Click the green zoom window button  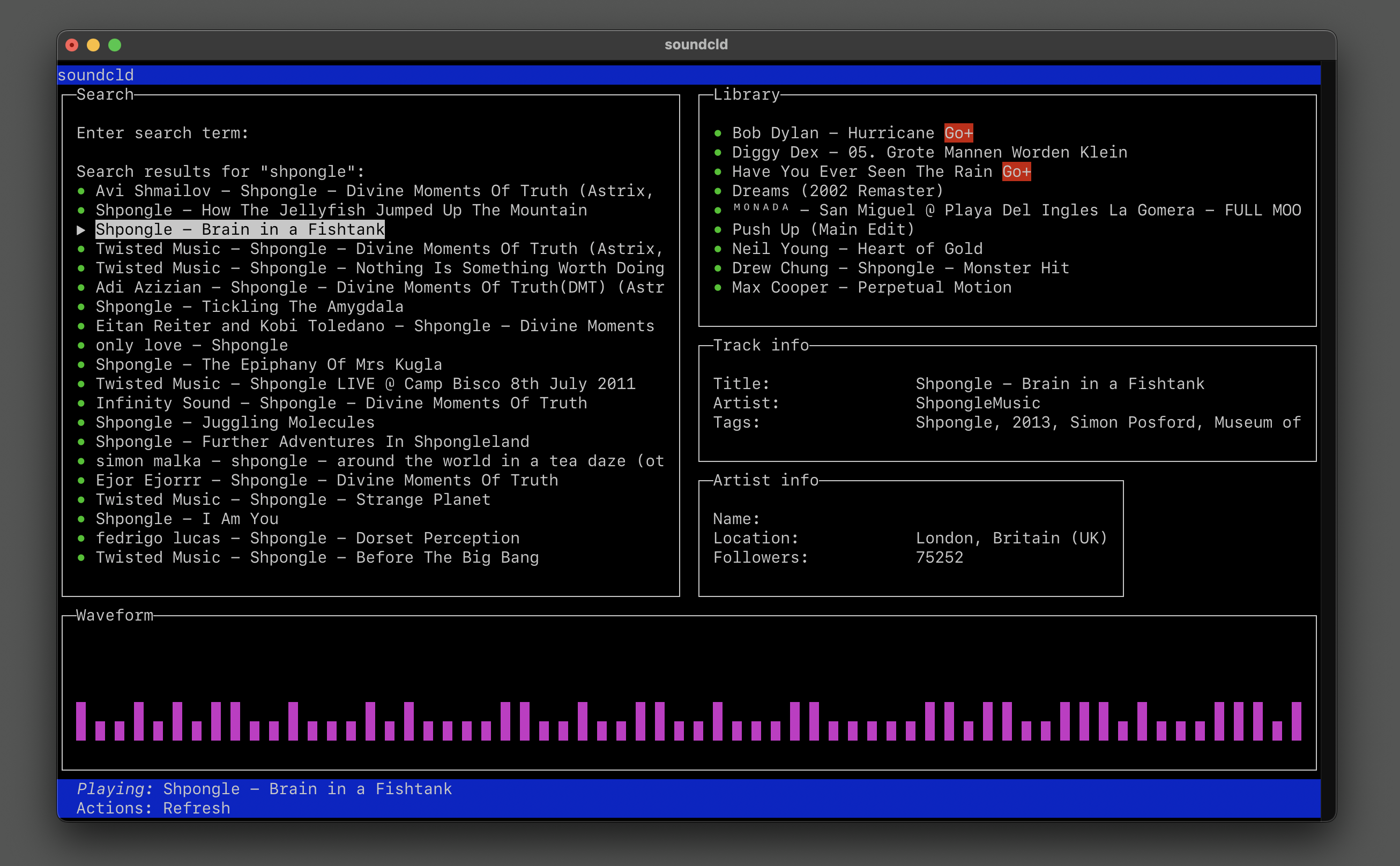click(115, 44)
